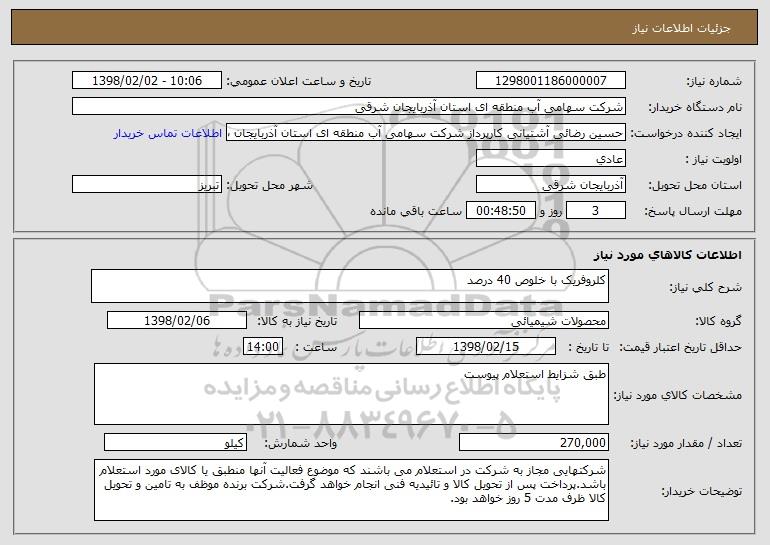Click the label استان محل تحویل
The height and width of the screenshot is (545, 770).
point(695,185)
